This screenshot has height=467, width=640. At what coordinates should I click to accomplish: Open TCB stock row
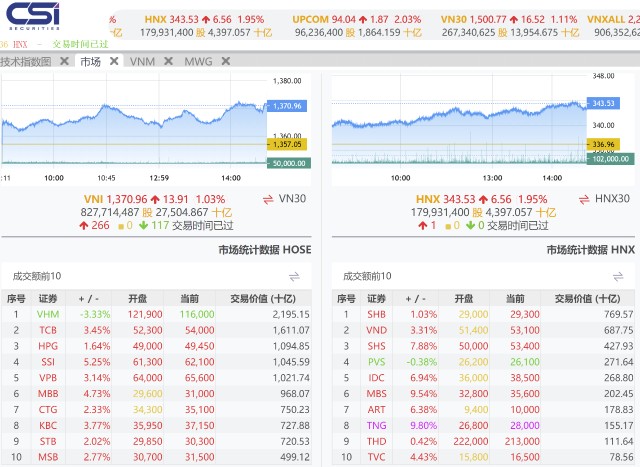click(x=156, y=330)
